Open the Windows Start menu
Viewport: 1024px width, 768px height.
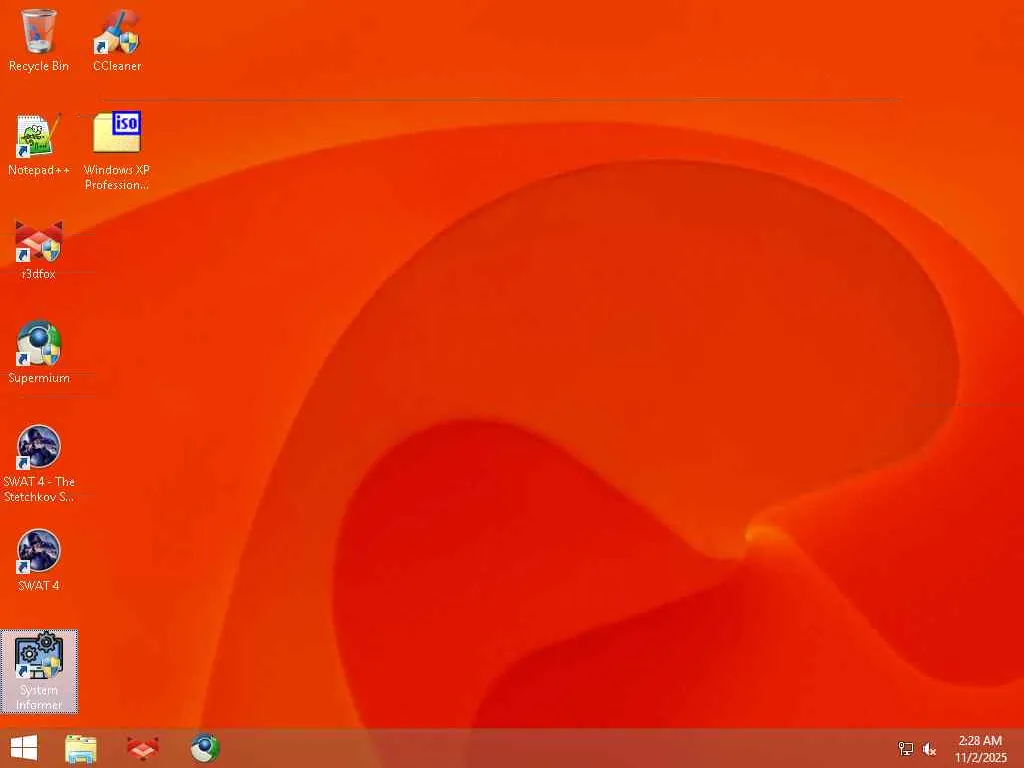coord(24,748)
